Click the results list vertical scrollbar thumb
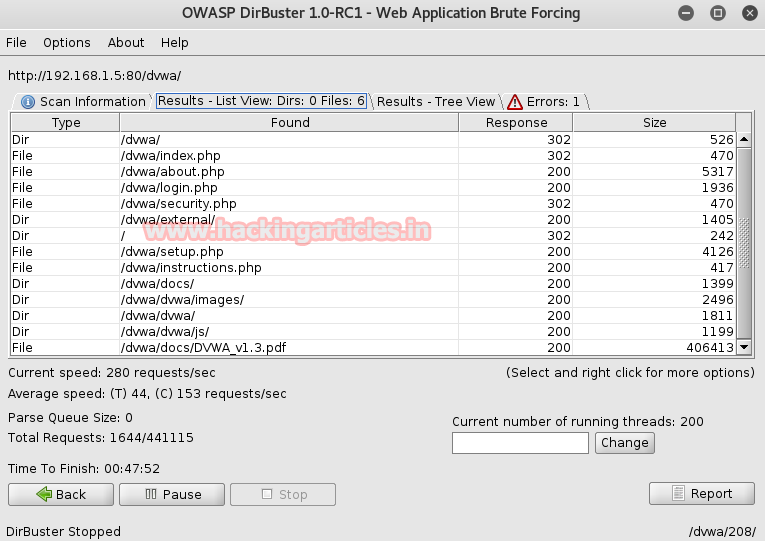 coord(744,243)
